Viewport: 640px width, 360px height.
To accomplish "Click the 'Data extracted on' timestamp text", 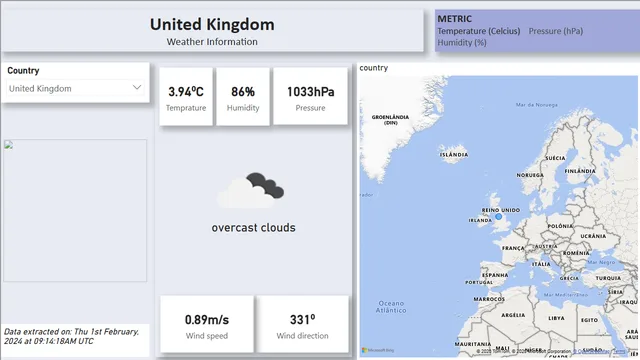I will [x=71, y=336].
